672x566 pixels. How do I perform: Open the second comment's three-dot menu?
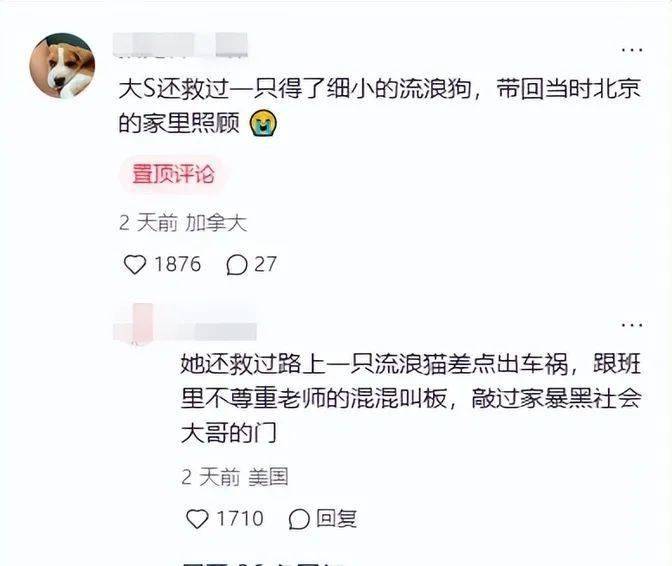632,325
